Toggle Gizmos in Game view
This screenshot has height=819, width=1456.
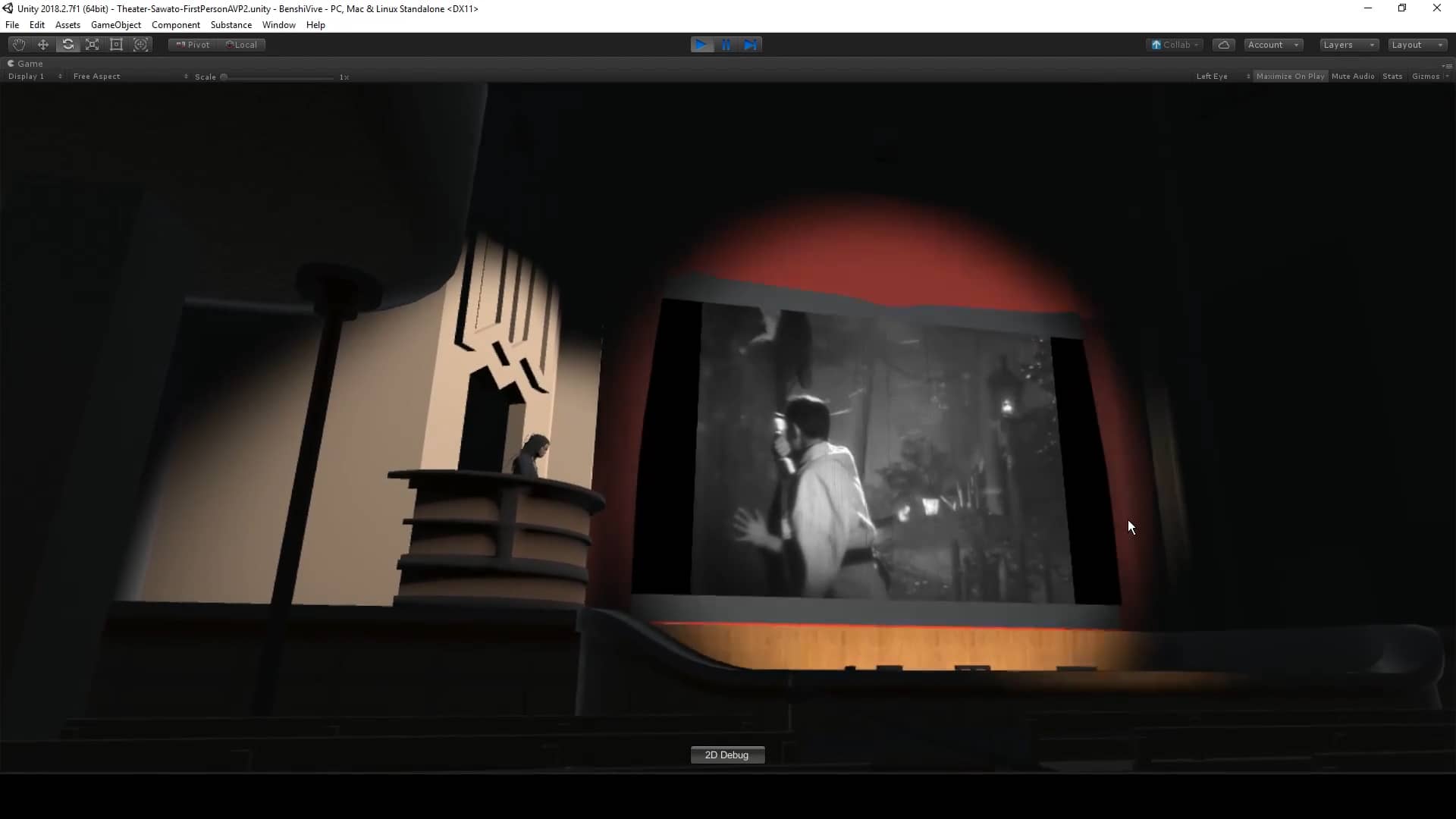[x=1425, y=77]
